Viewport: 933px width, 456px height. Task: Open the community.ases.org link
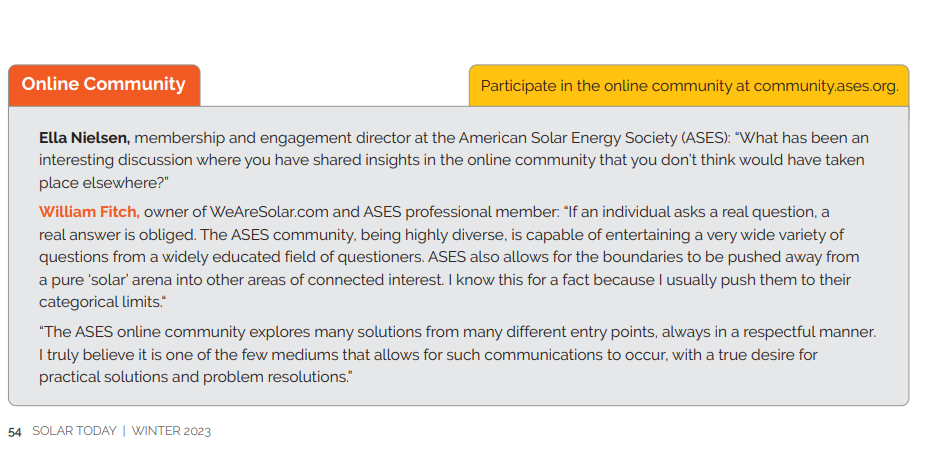(825, 86)
